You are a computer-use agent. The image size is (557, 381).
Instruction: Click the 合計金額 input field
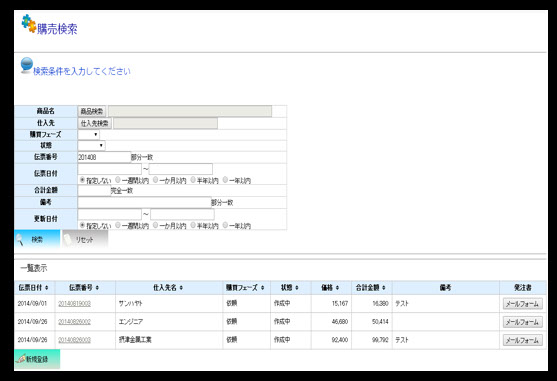94,191
